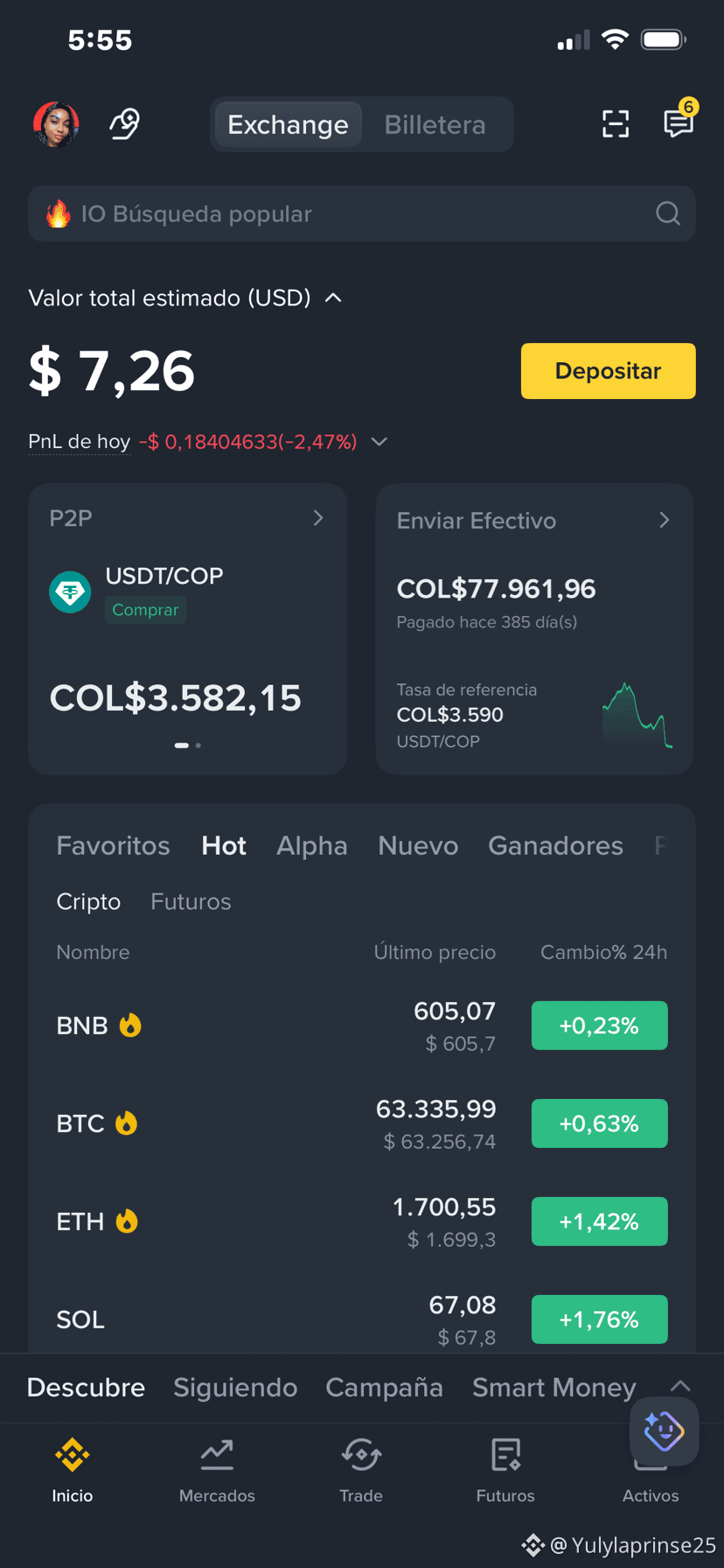Viewport: 724px width, 1568px height.
Task: Tap the customer support headset icon
Action: click(x=124, y=124)
